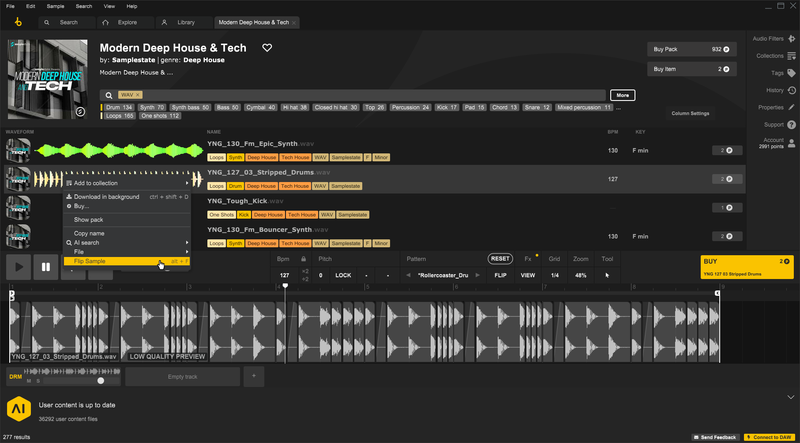Open the History clock icon

point(791,90)
